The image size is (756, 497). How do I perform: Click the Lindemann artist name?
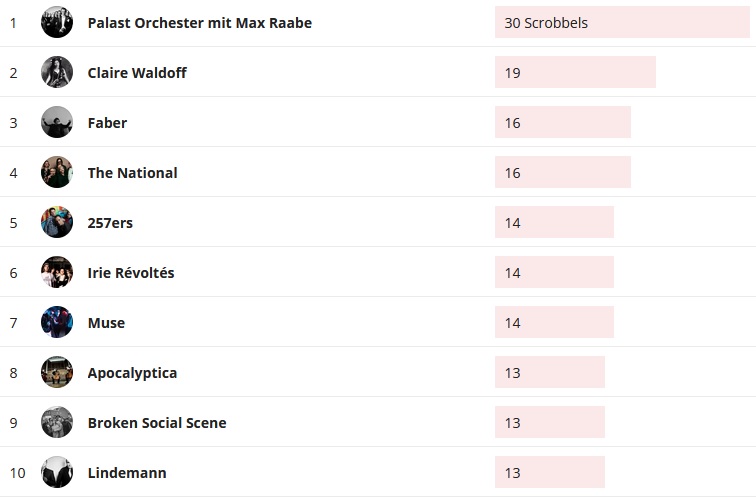click(x=127, y=473)
